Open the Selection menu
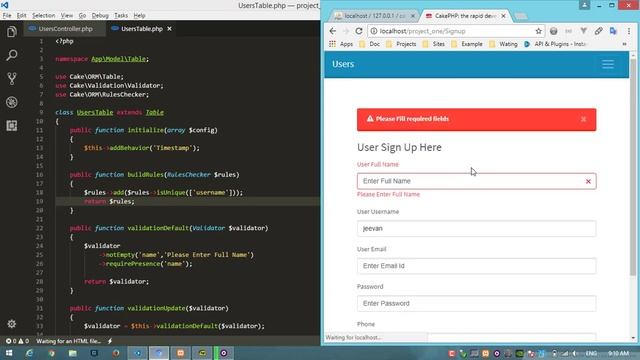640x360 pixels. click(x=44, y=16)
